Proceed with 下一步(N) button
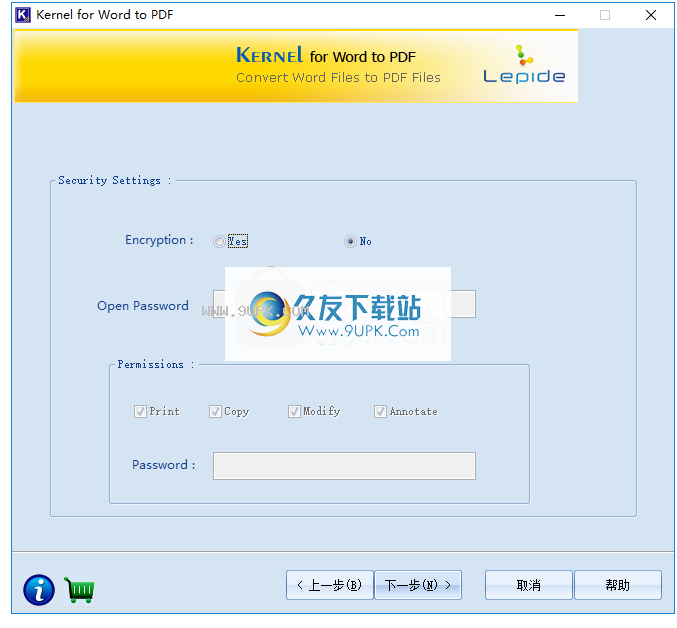This screenshot has width=677, height=628. tap(418, 585)
